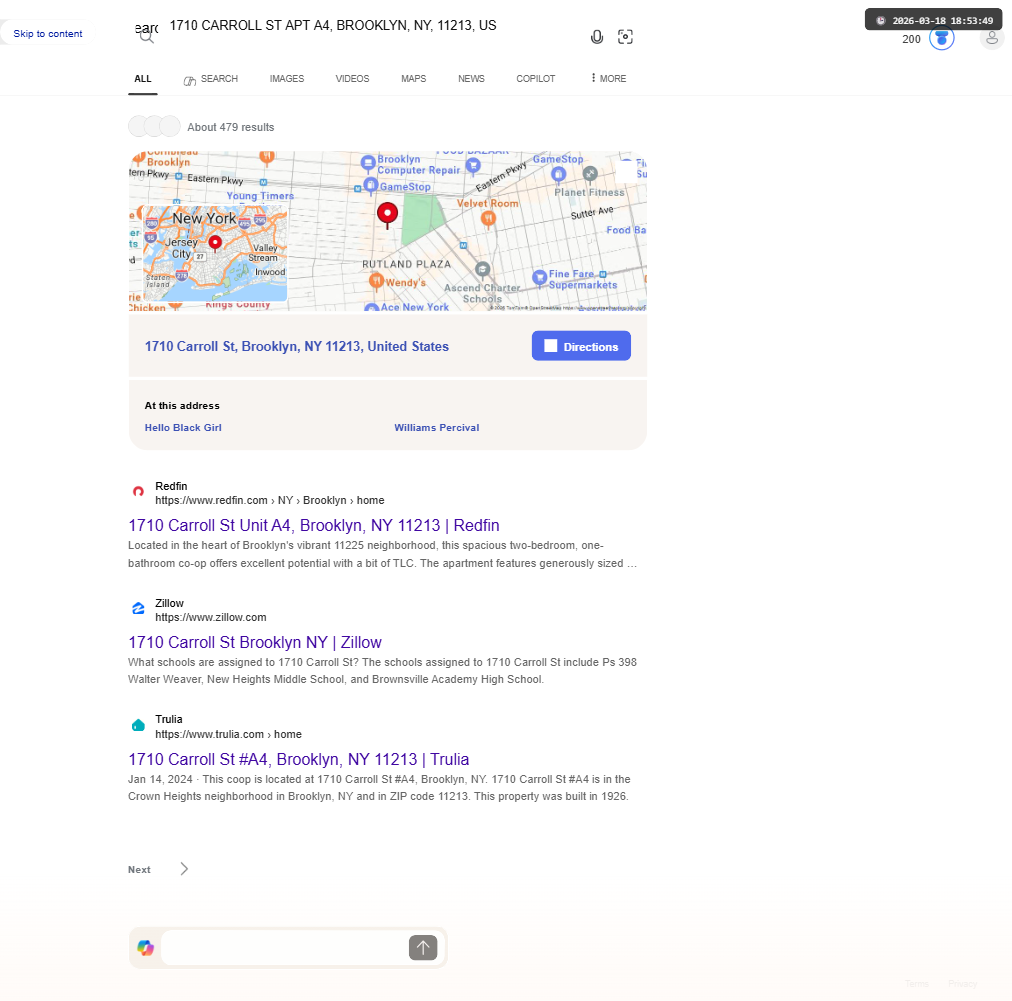Click the New York overview mini map

click(x=215, y=253)
